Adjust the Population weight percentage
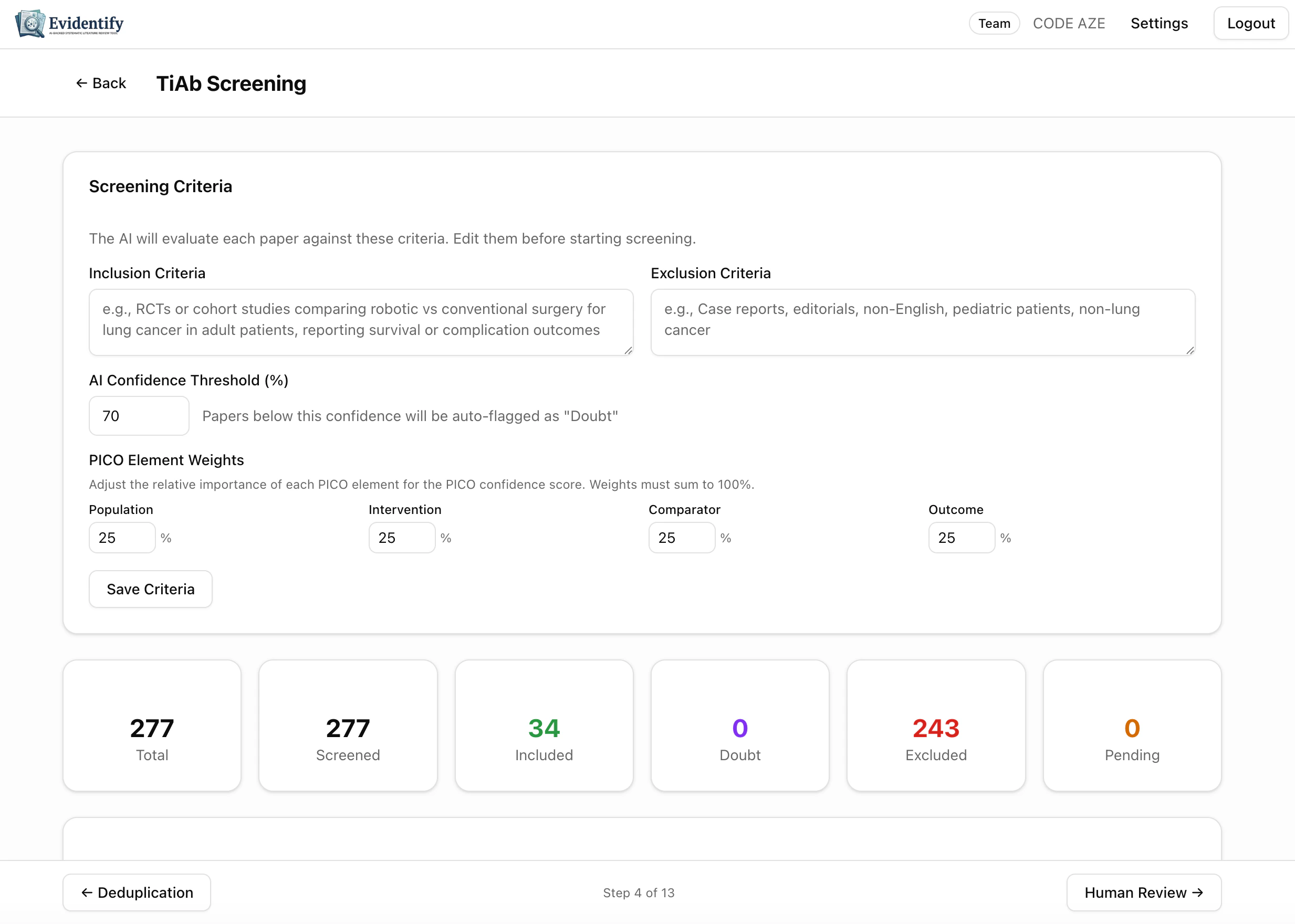Screen dimensions: 1295x924 121,537
